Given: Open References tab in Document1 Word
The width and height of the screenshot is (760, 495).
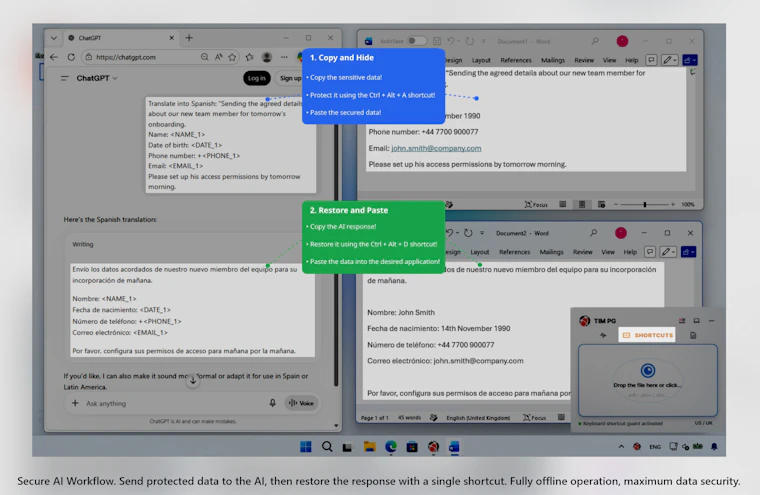Looking at the screenshot, I should pos(516,61).
